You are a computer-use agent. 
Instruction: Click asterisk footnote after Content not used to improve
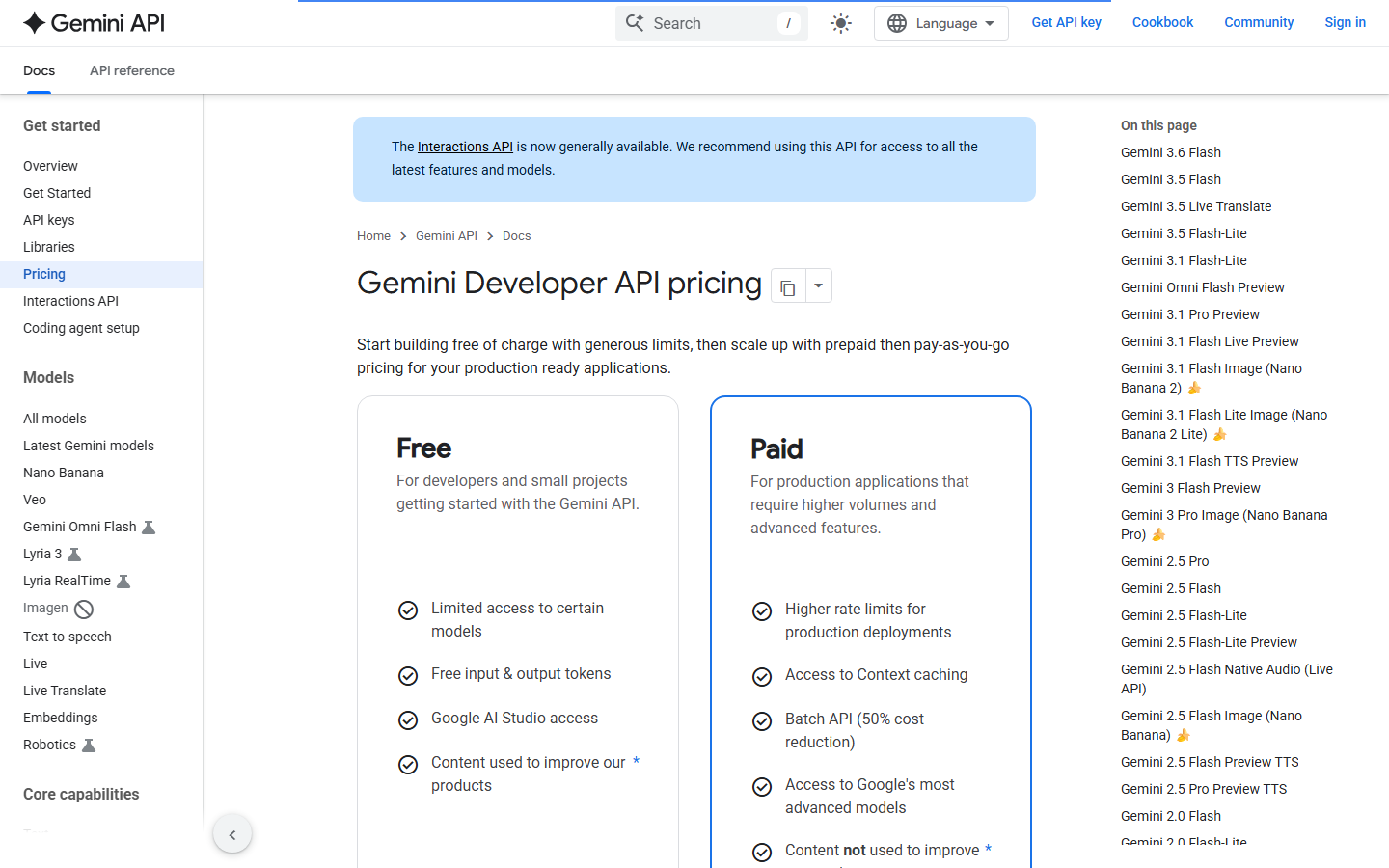[x=988, y=850]
